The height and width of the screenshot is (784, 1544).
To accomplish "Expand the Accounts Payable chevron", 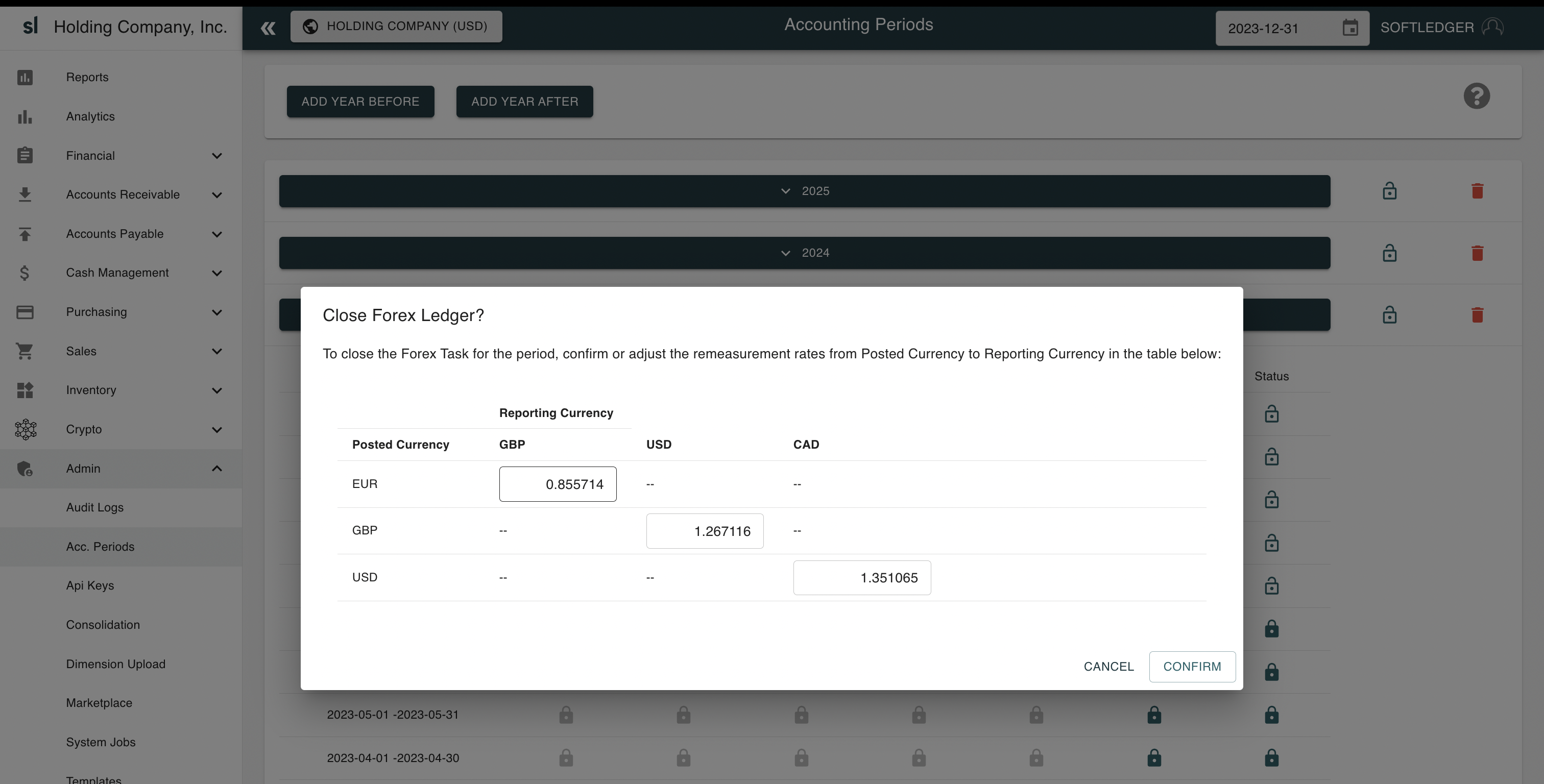I will (x=217, y=234).
